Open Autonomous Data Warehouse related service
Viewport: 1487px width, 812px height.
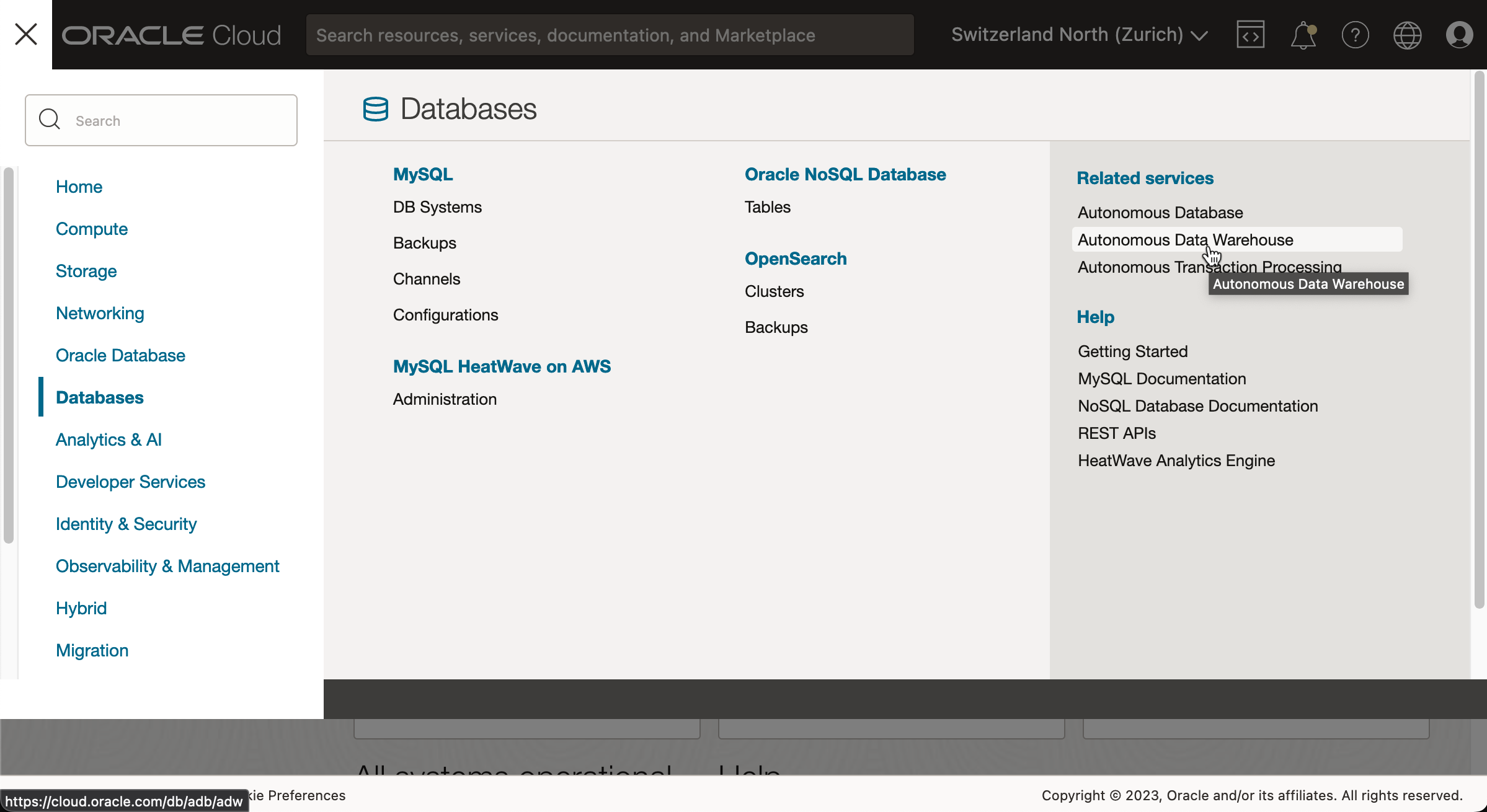[x=1237, y=239]
